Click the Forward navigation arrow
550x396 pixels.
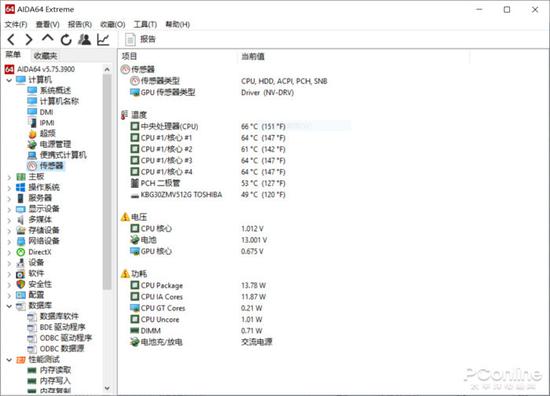tap(29, 40)
